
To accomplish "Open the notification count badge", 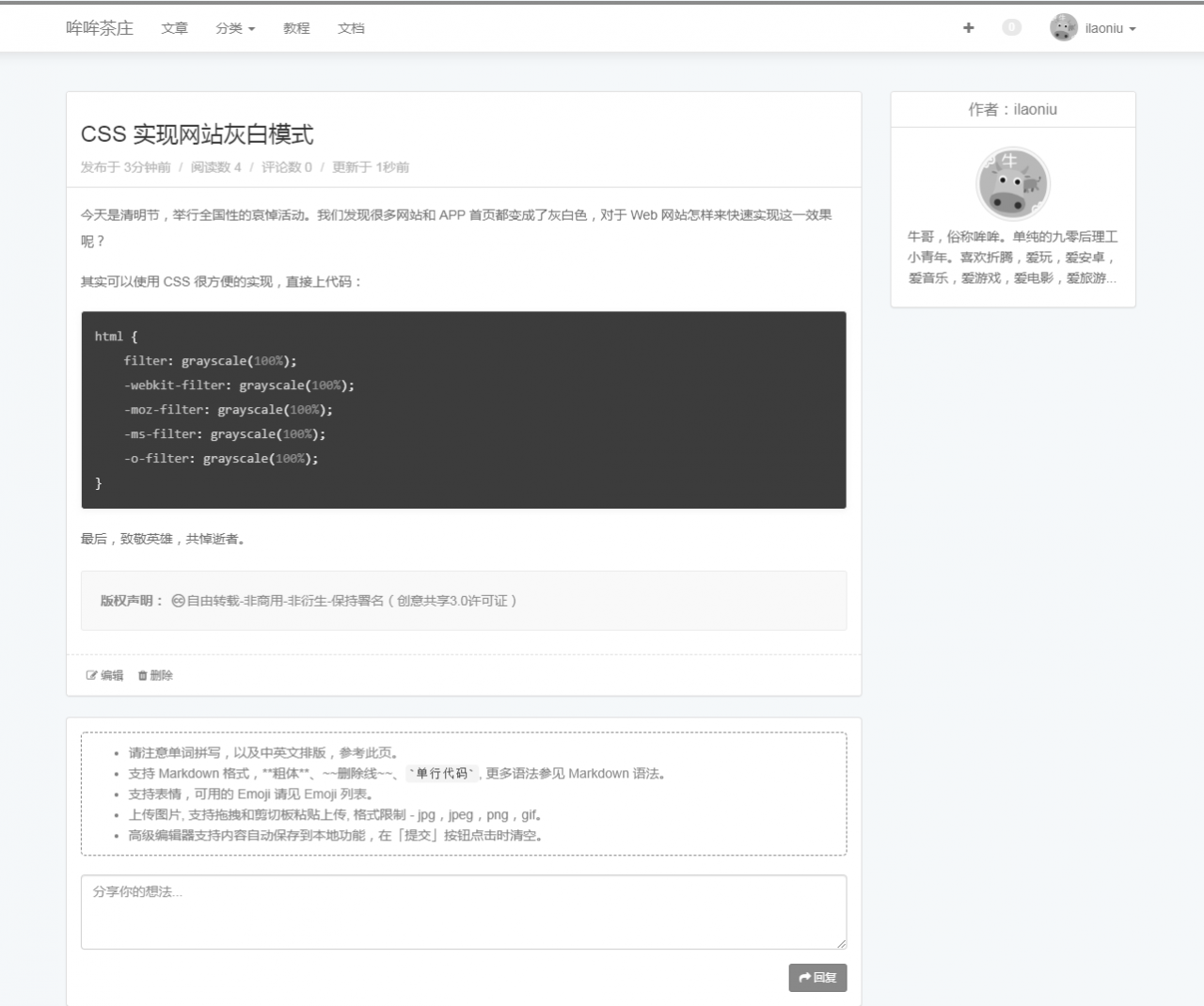I will click(1011, 28).
